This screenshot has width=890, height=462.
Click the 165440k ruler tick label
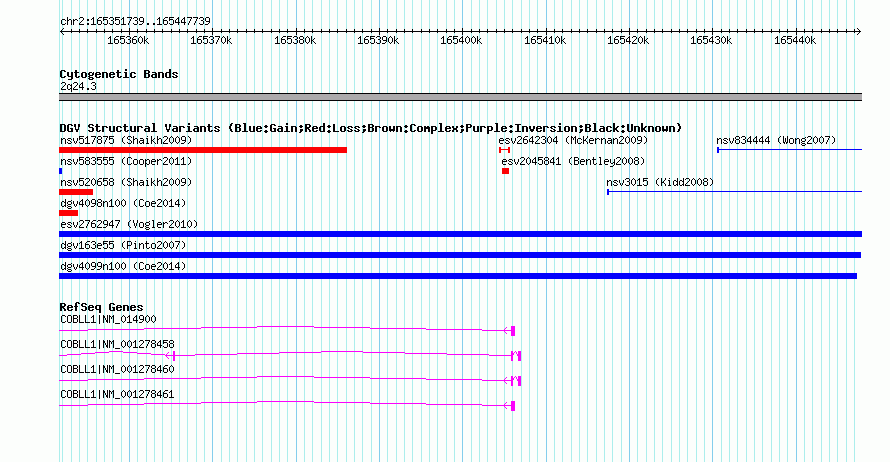tap(795, 40)
